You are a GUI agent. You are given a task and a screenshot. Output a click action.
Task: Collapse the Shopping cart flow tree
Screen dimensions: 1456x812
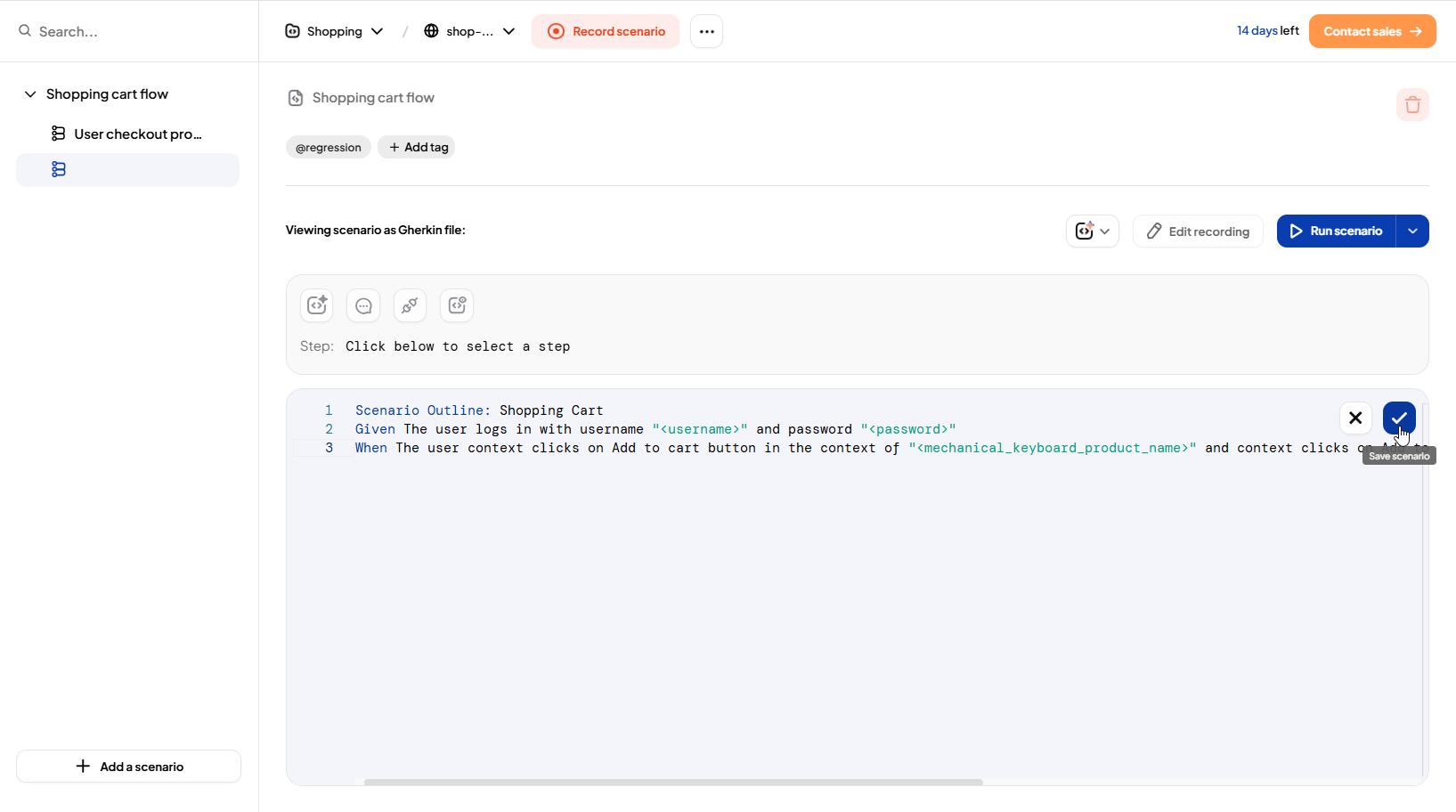coord(30,94)
